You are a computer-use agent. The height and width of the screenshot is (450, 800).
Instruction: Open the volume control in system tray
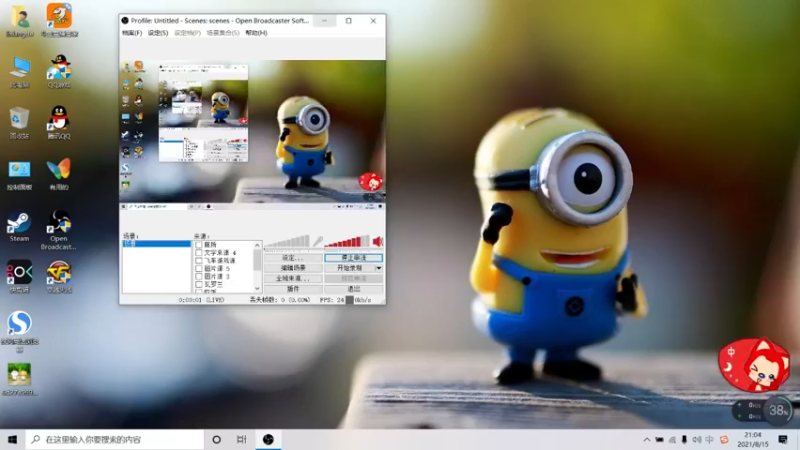[696, 439]
